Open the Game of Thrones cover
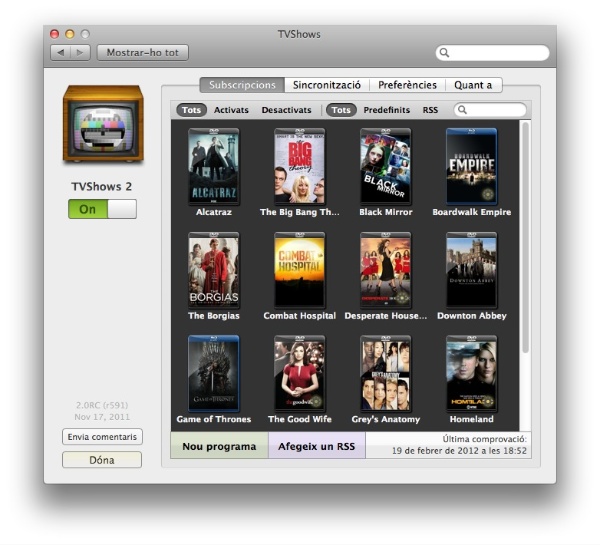 tap(214, 373)
